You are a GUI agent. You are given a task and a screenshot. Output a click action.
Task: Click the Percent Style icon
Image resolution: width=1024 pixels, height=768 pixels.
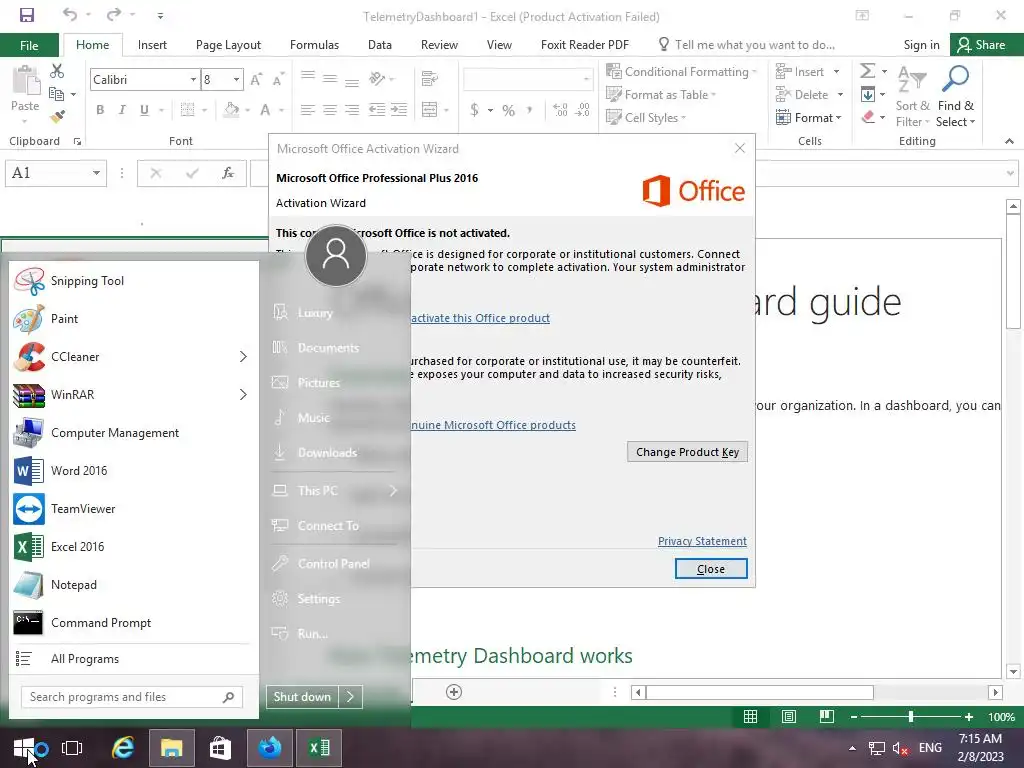[x=508, y=110]
